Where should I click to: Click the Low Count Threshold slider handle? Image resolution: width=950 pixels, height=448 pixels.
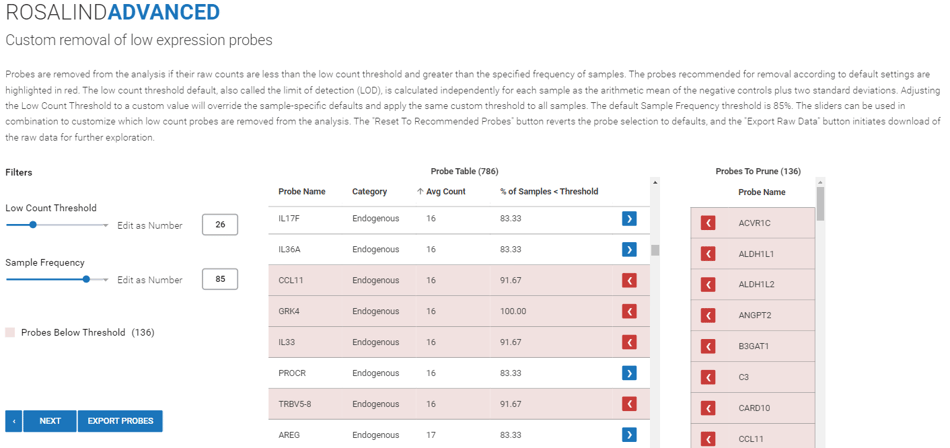click(x=33, y=224)
